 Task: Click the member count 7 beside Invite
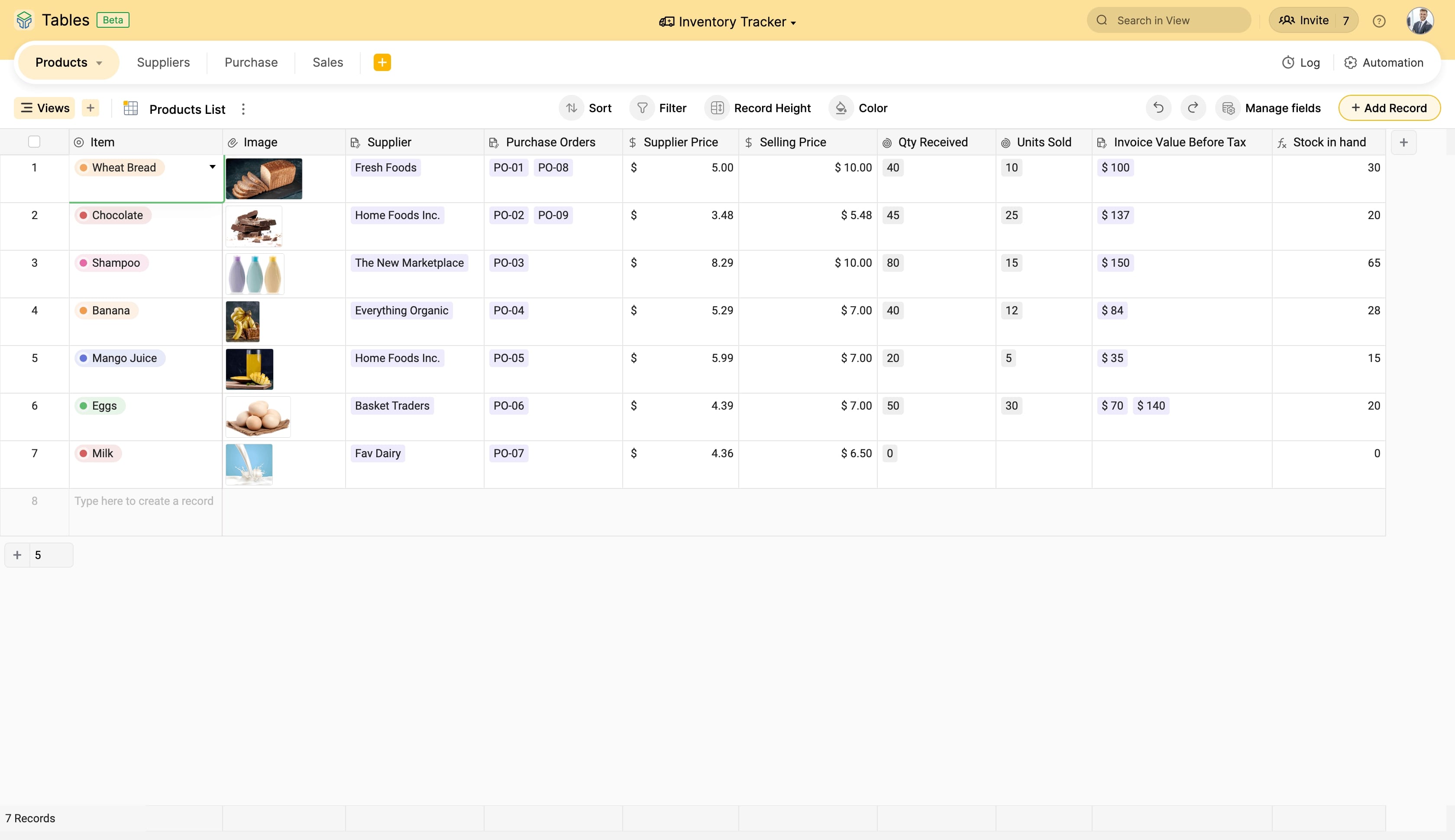[x=1345, y=21]
